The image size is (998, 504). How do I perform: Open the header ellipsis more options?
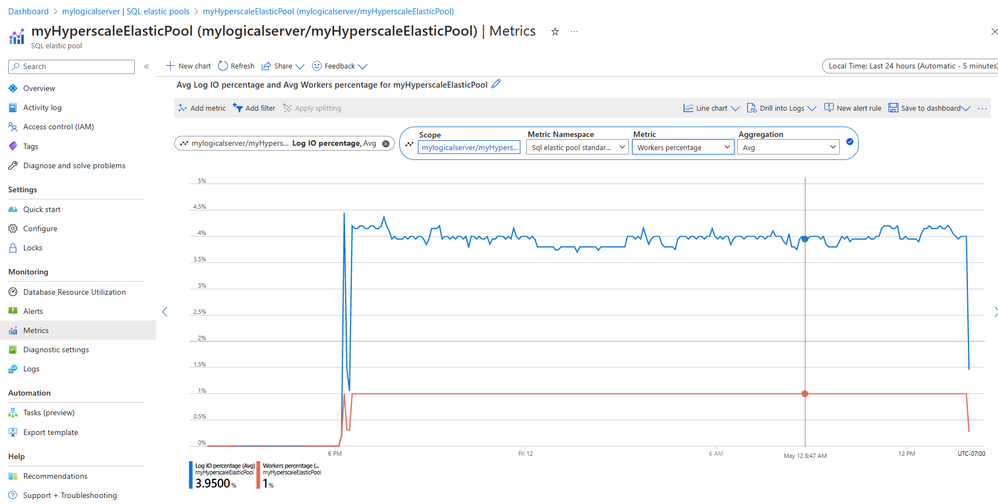[574, 31]
